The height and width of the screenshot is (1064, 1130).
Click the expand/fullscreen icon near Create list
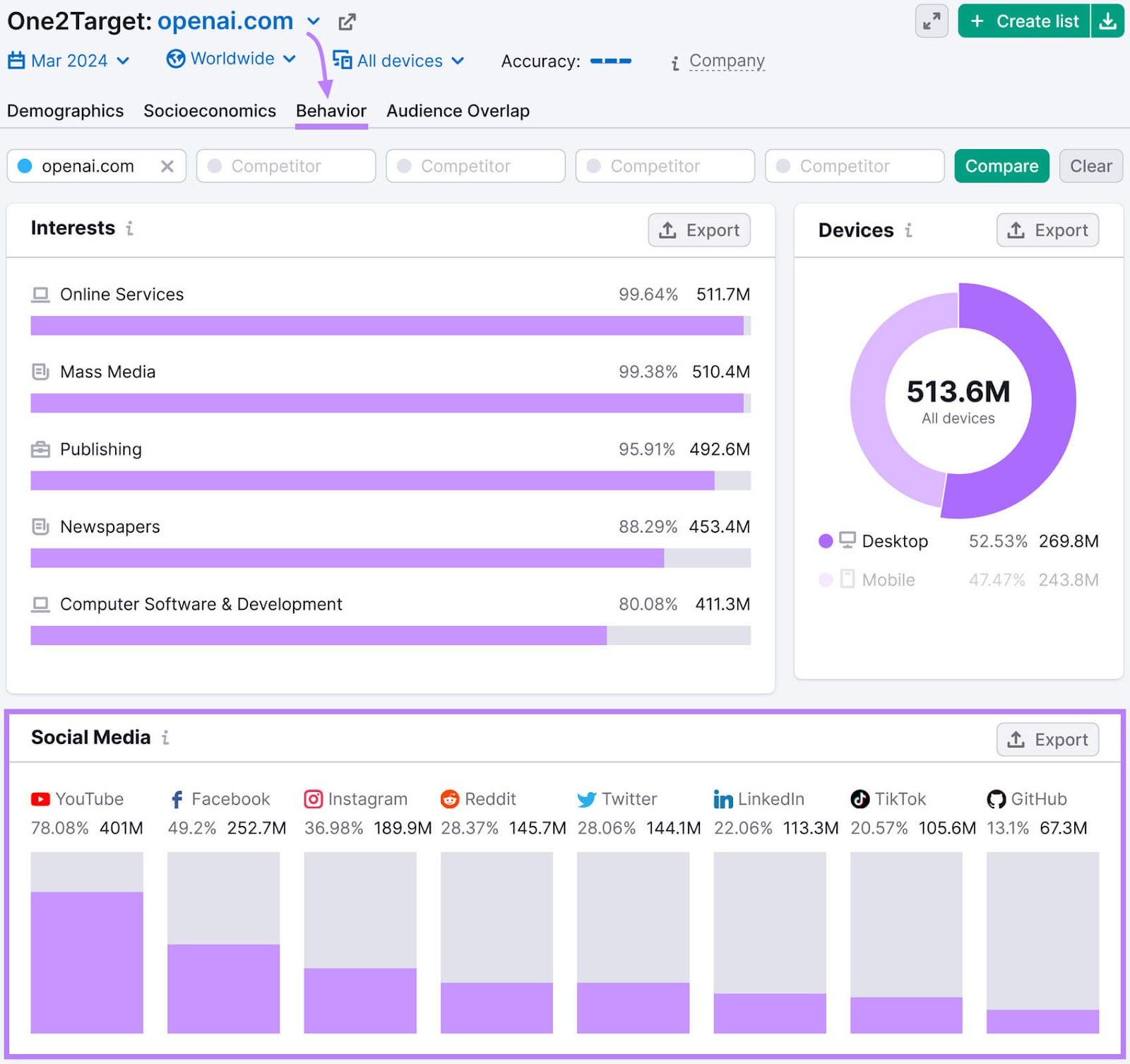931,22
